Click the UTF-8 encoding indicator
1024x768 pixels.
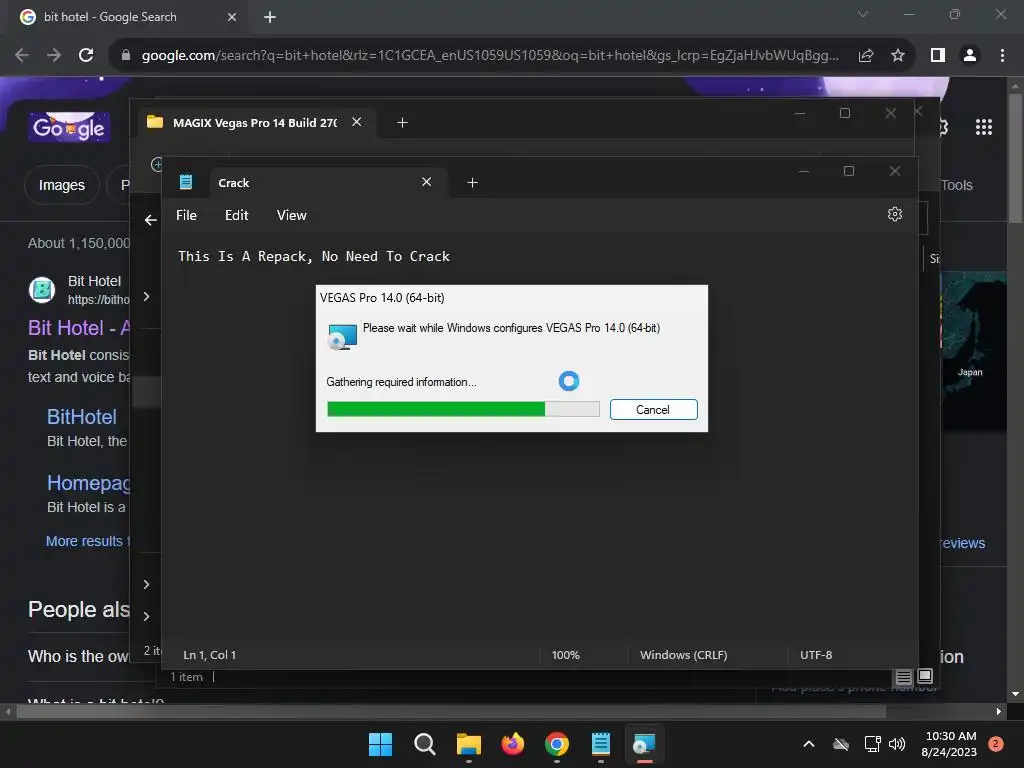[x=816, y=654]
